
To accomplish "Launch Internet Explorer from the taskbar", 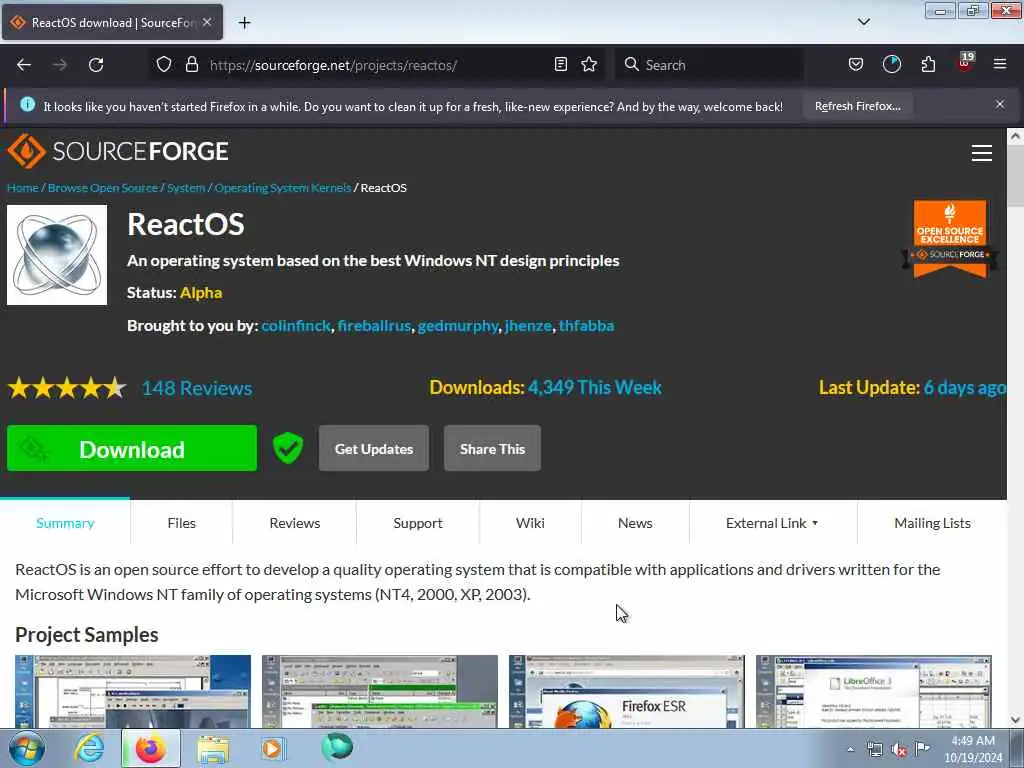I will point(89,748).
